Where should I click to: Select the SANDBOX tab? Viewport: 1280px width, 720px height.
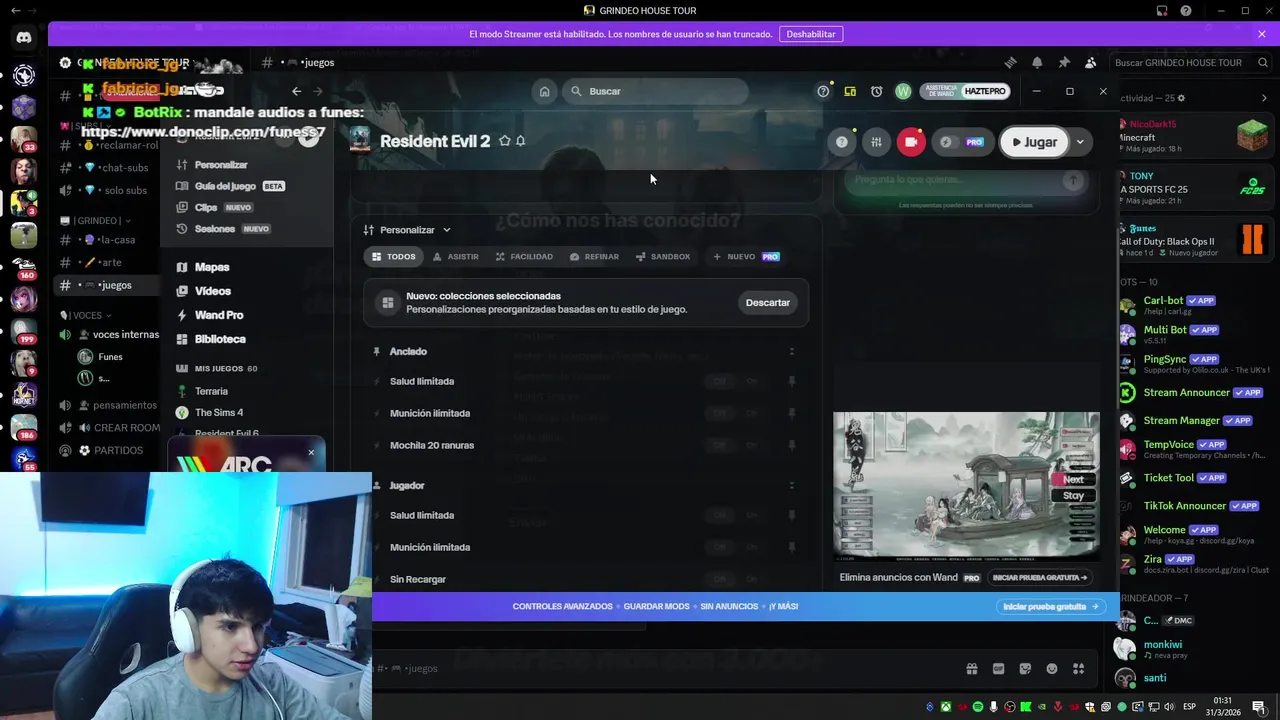(662, 257)
